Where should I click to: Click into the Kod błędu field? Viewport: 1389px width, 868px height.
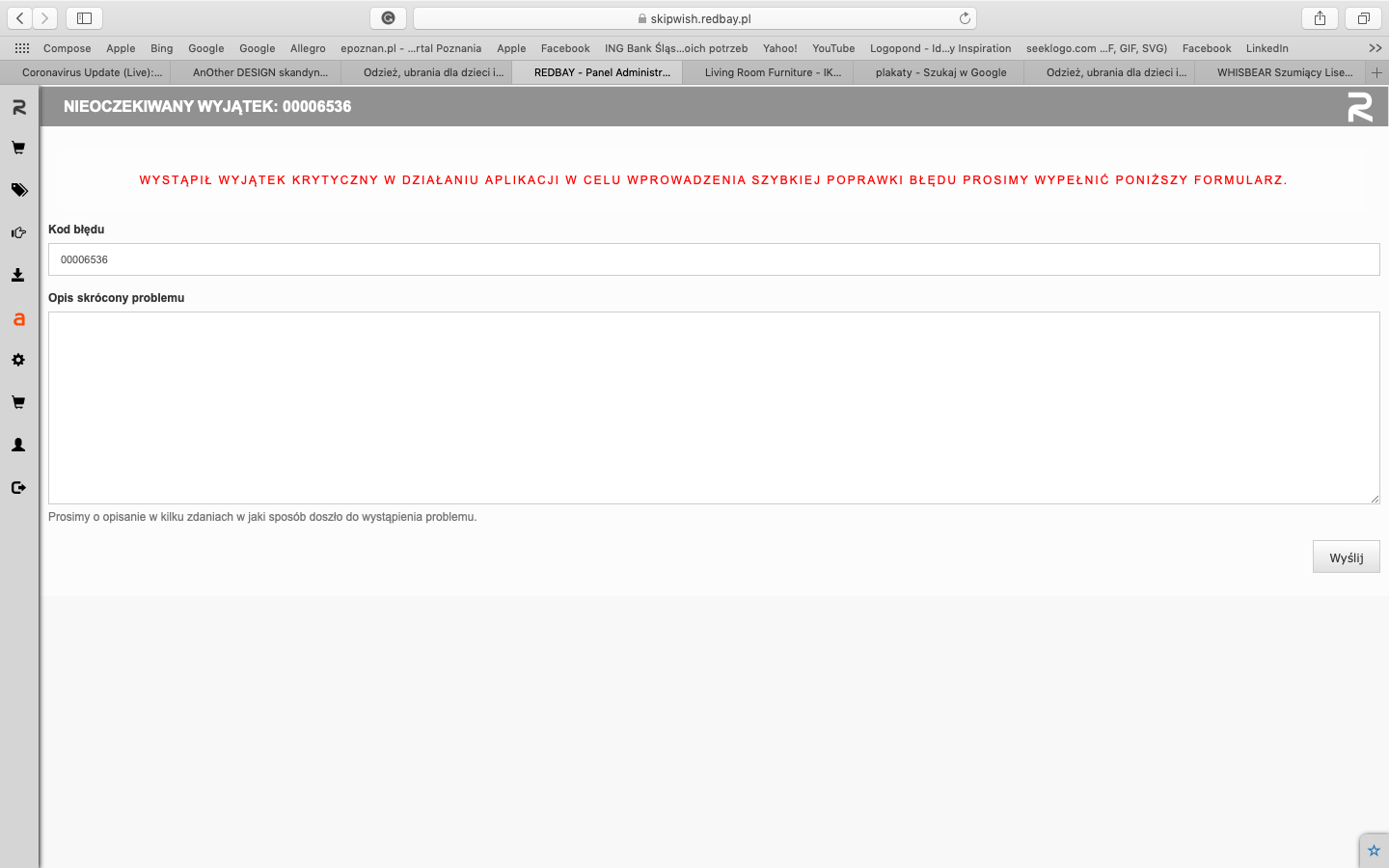click(x=714, y=259)
